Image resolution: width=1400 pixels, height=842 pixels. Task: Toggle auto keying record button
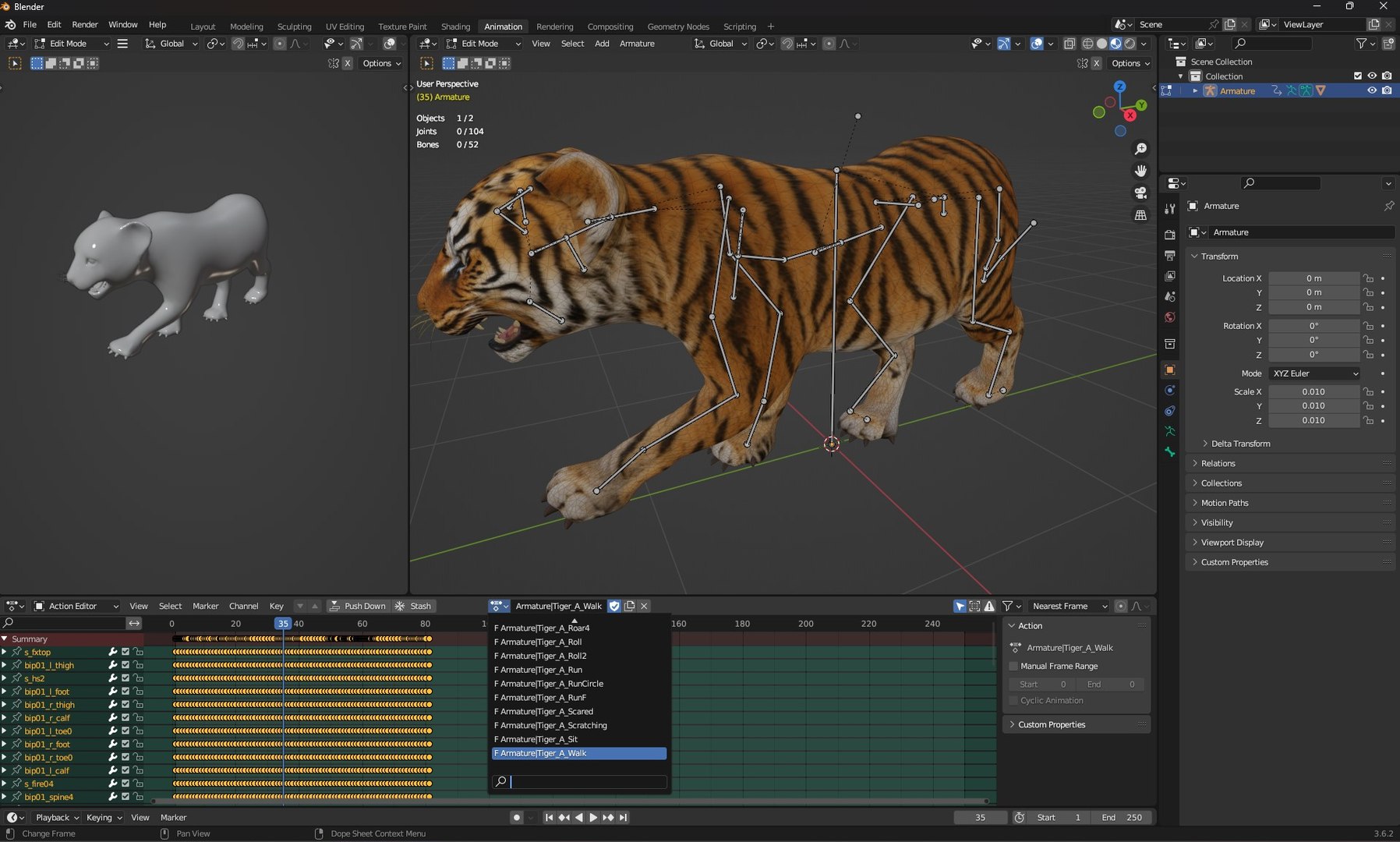pyautogui.click(x=516, y=817)
